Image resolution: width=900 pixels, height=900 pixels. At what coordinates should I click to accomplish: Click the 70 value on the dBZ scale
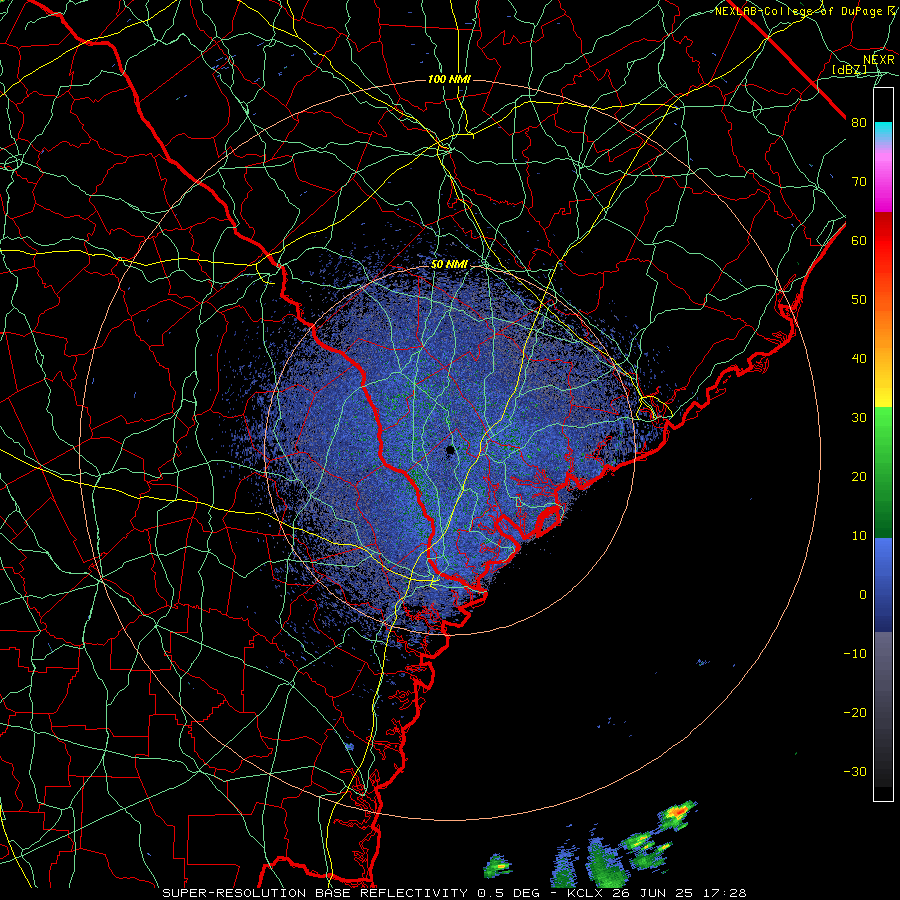tap(859, 182)
